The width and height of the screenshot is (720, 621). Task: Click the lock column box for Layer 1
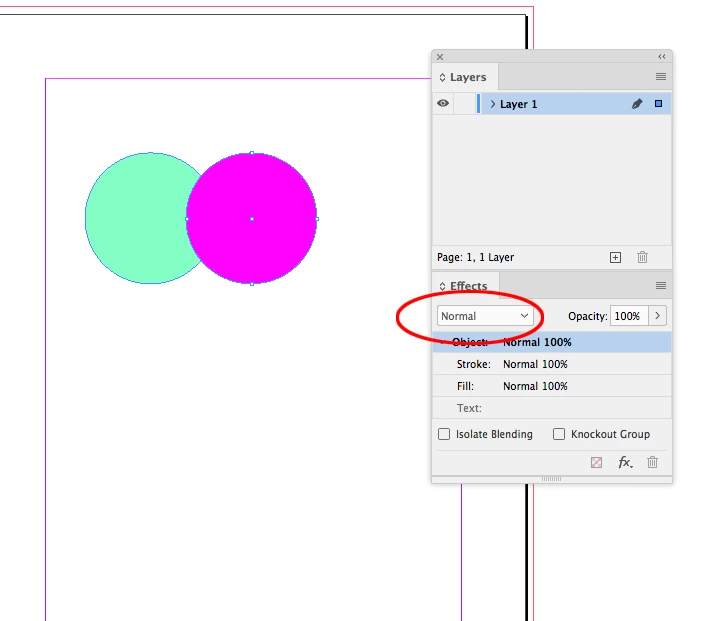pos(465,104)
